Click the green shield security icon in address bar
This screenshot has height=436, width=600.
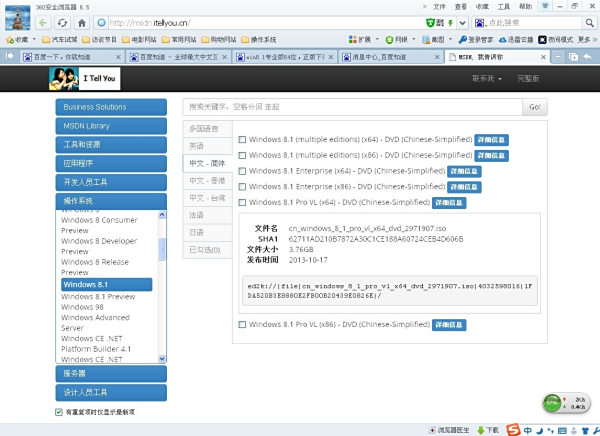pos(430,23)
